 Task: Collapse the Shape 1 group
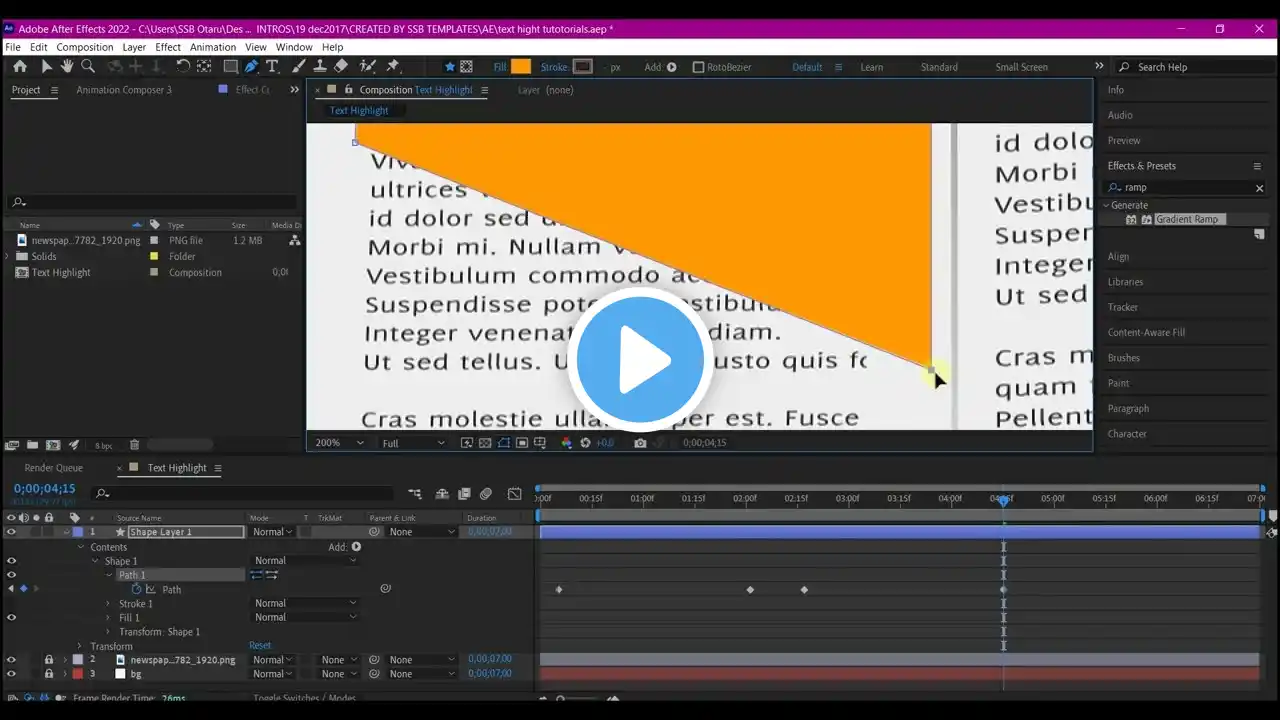[95, 561]
